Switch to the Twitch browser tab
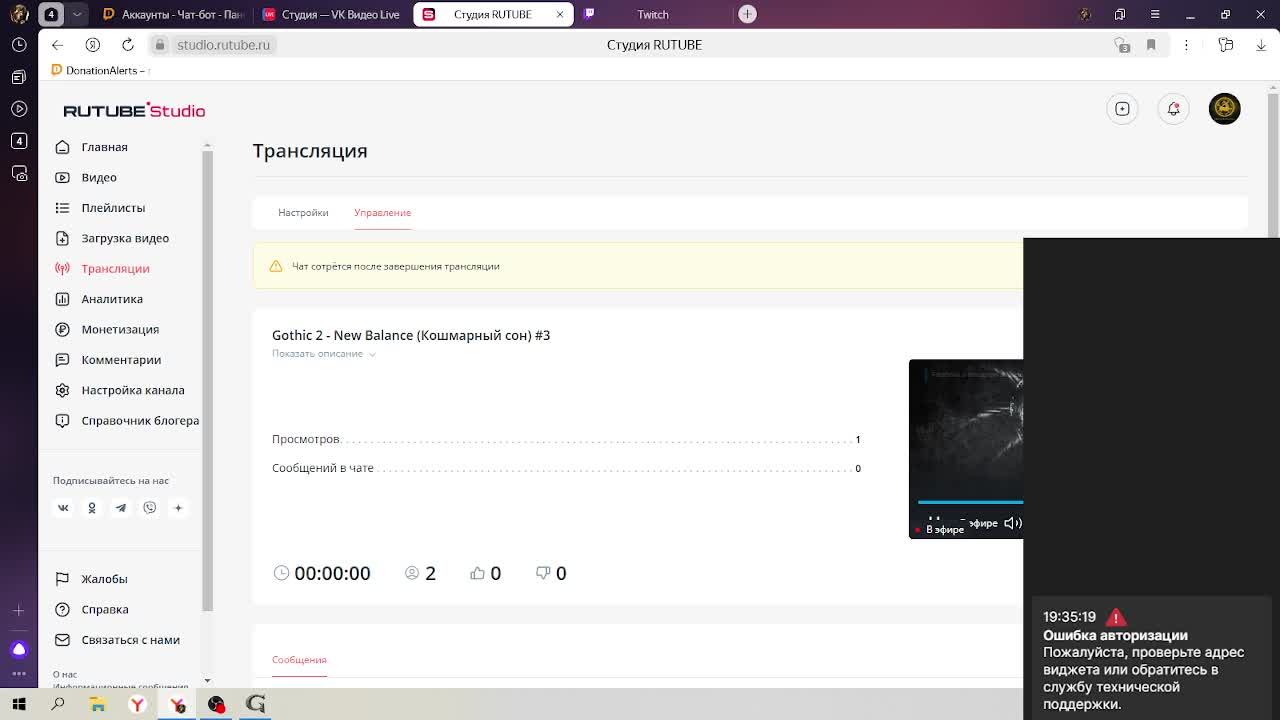The image size is (1280, 720). [652, 15]
